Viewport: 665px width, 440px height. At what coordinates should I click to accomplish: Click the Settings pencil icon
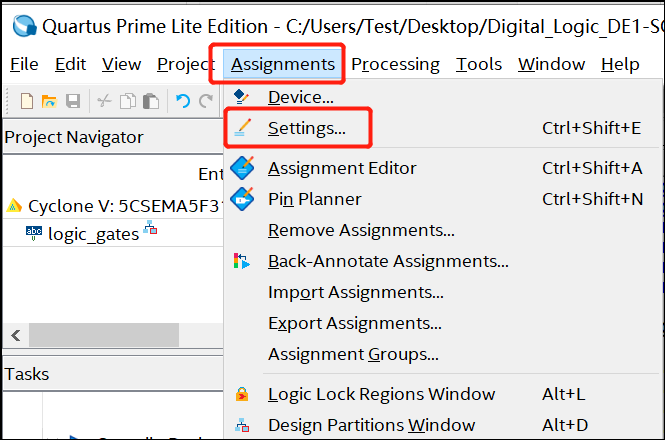243,128
